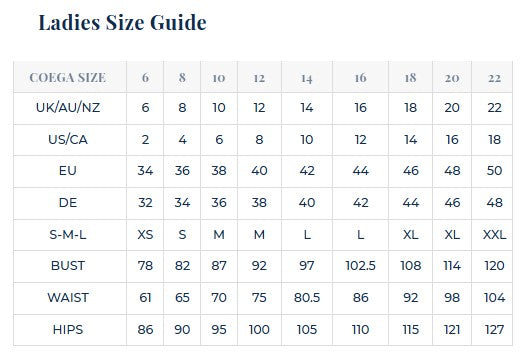
Task: Click the UK/AU/NZ row label
Action: (68, 108)
